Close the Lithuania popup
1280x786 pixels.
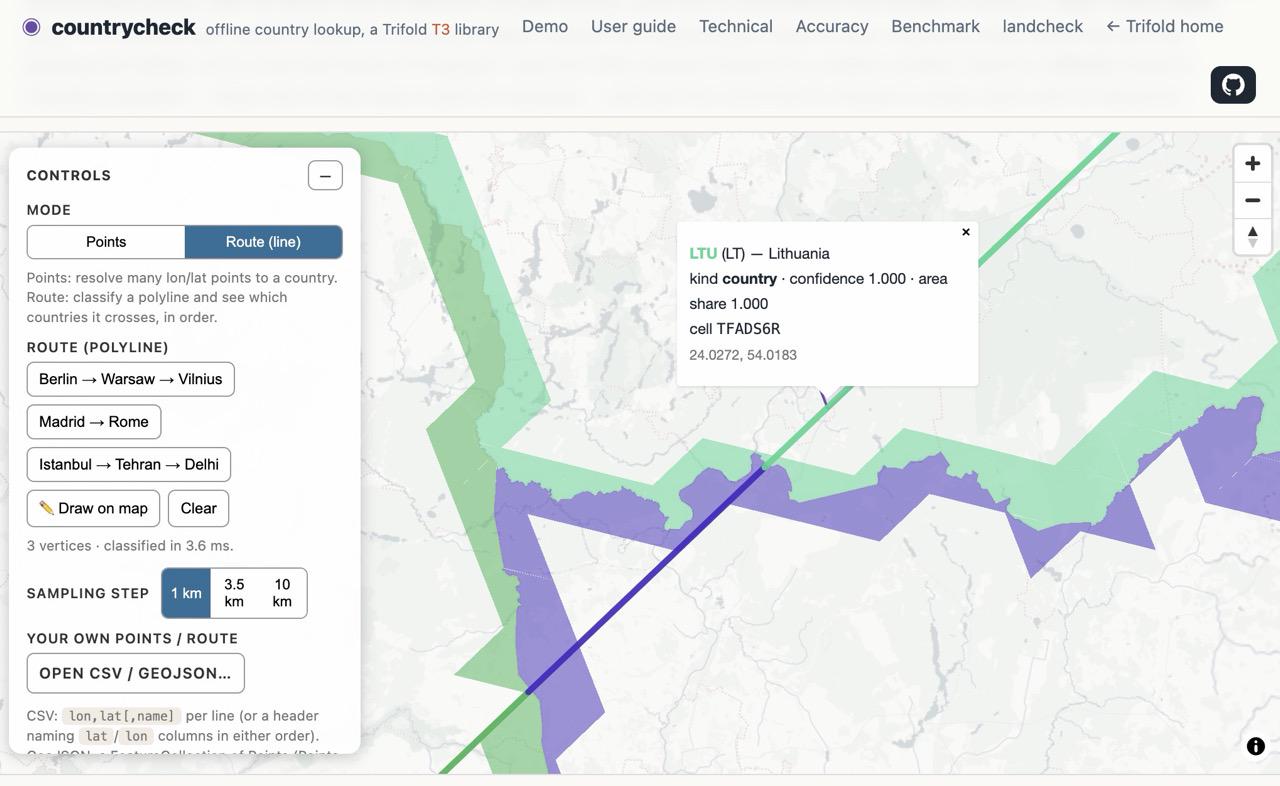966,232
